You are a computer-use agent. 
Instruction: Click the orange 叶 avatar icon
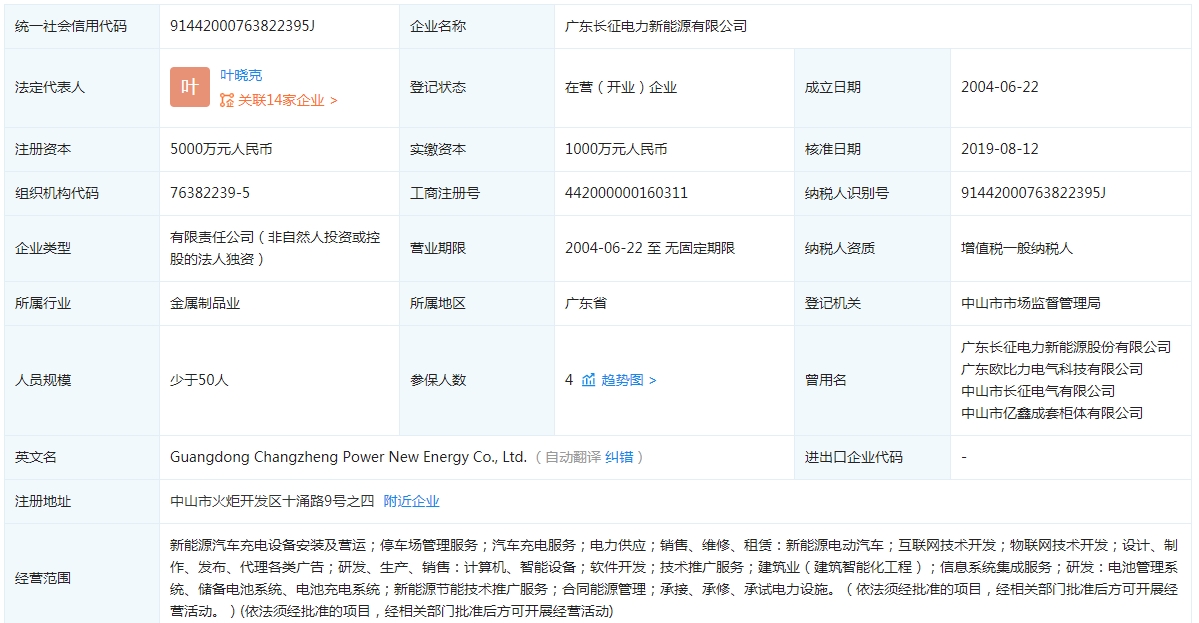coord(190,87)
